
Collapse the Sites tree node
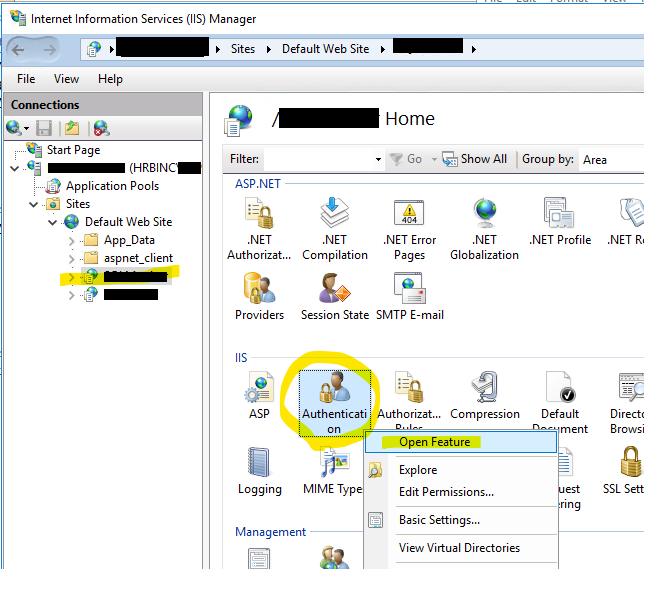click(35, 204)
